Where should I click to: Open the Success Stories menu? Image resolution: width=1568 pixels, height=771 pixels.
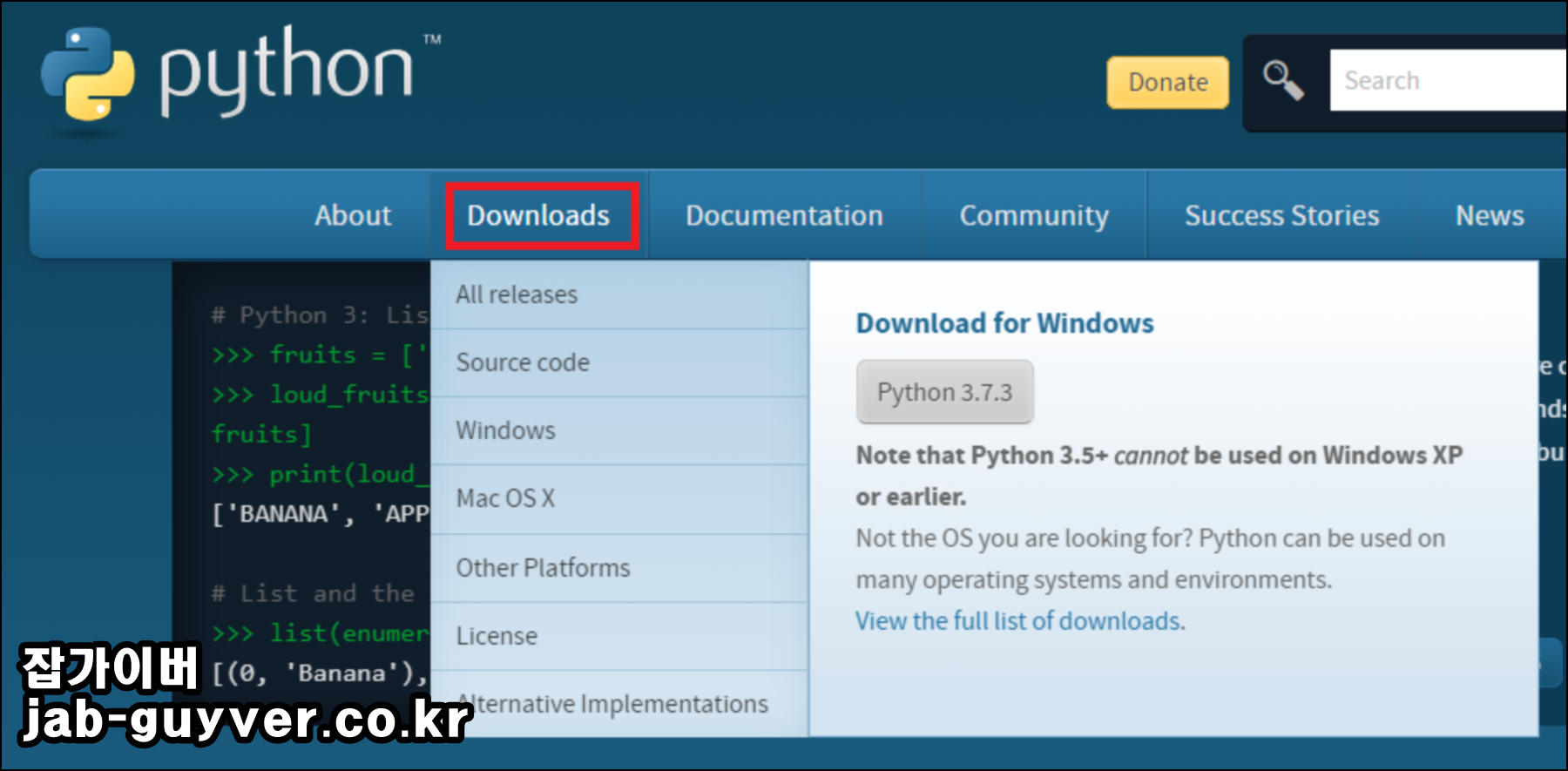1281,215
